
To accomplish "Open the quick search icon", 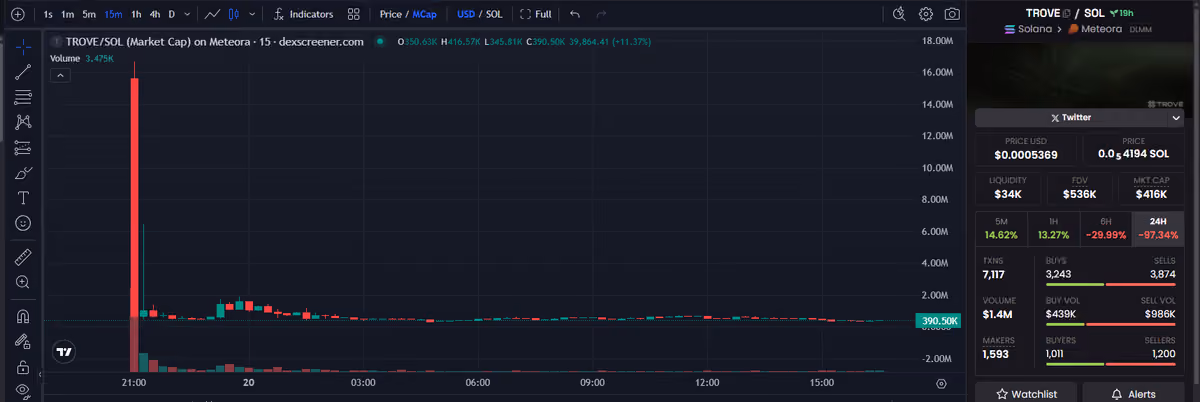I will point(899,14).
